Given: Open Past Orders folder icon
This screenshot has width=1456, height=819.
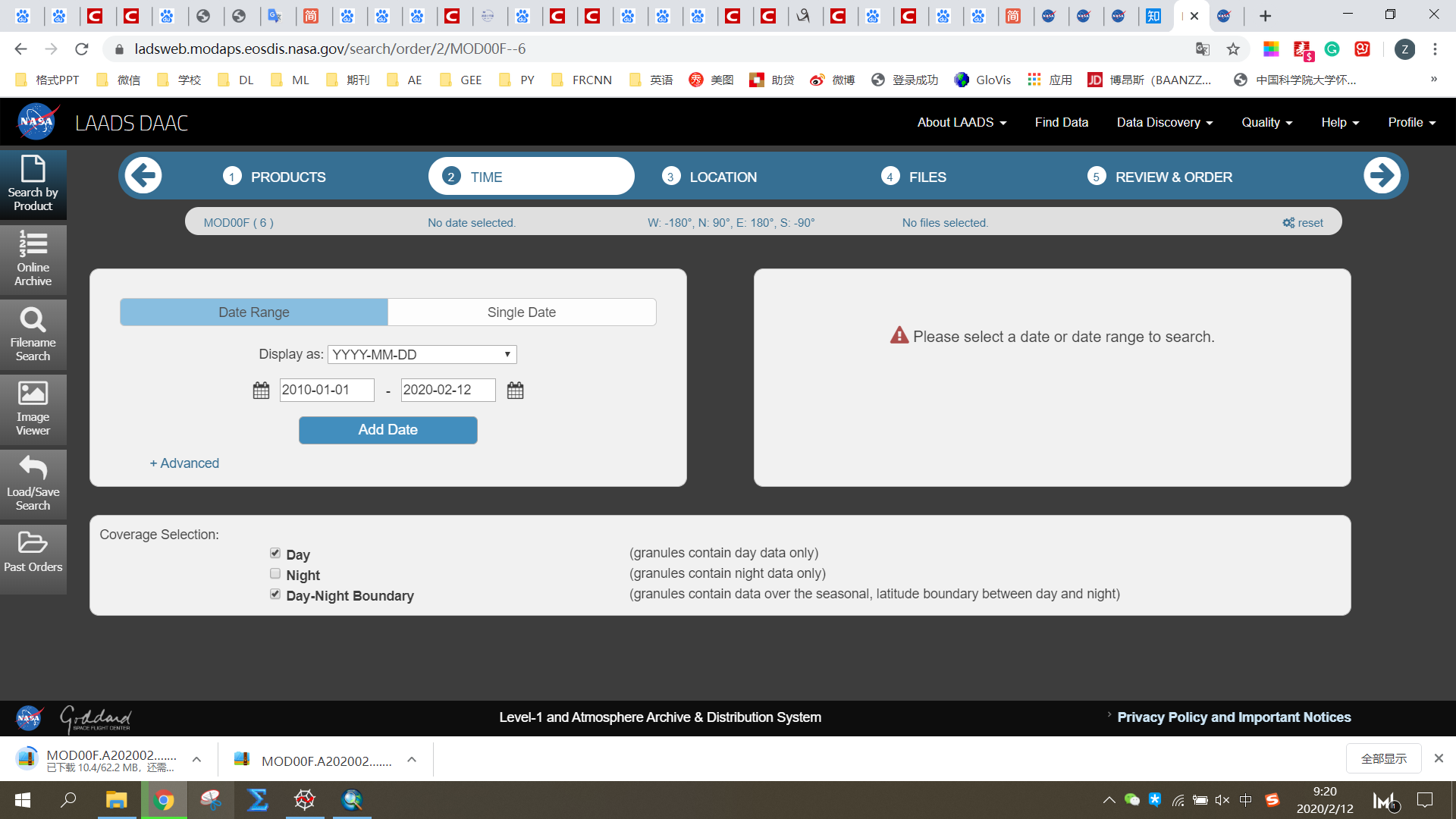Looking at the screenshot, I should point(33,542).
